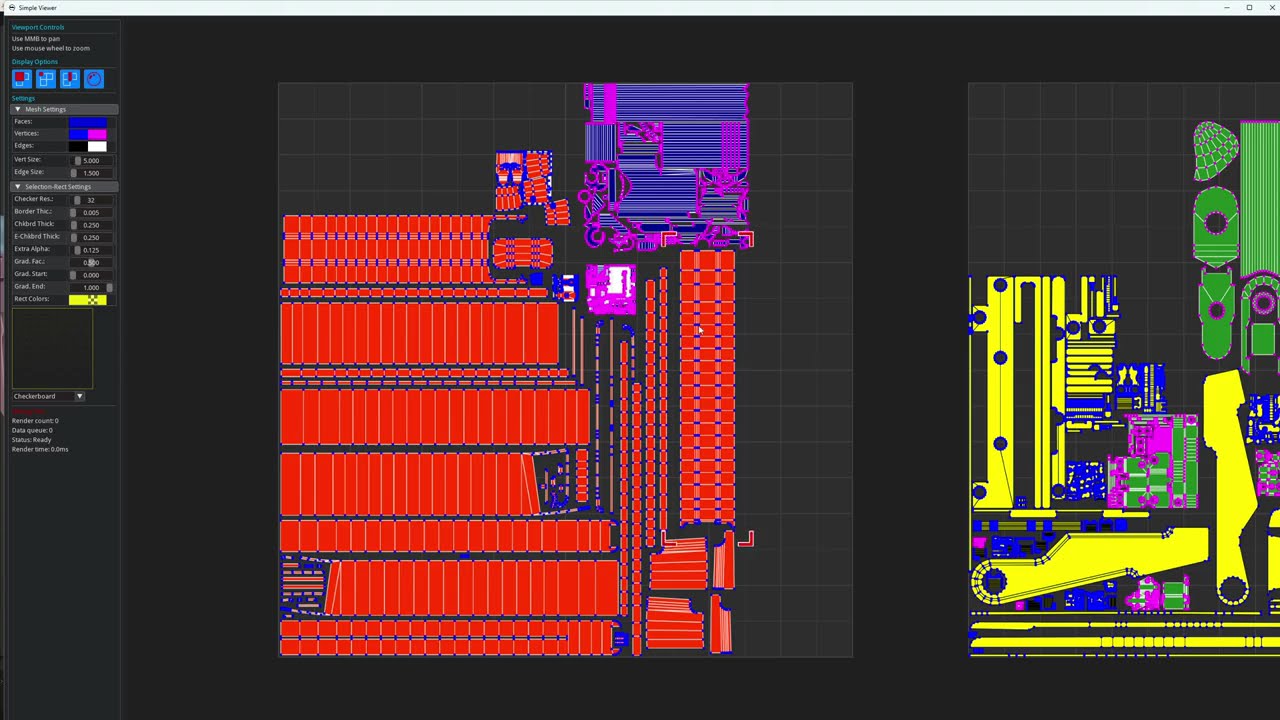Click the Display Options heading

(x=35, y=62)
